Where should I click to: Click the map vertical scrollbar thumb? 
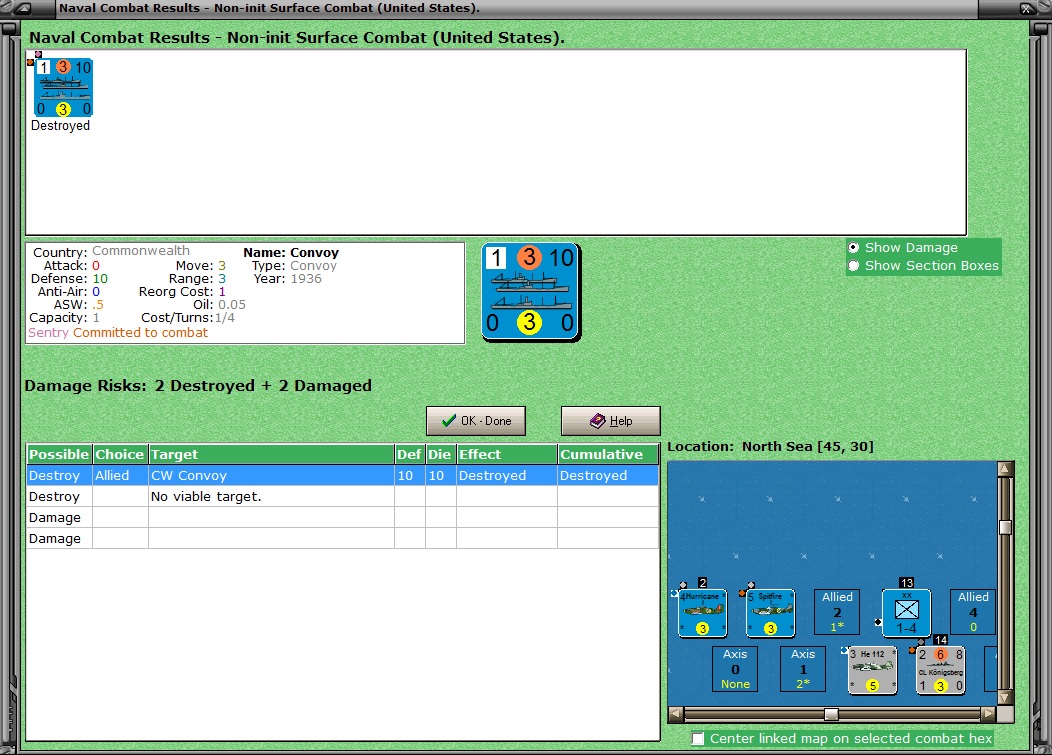click(1005, 527)
